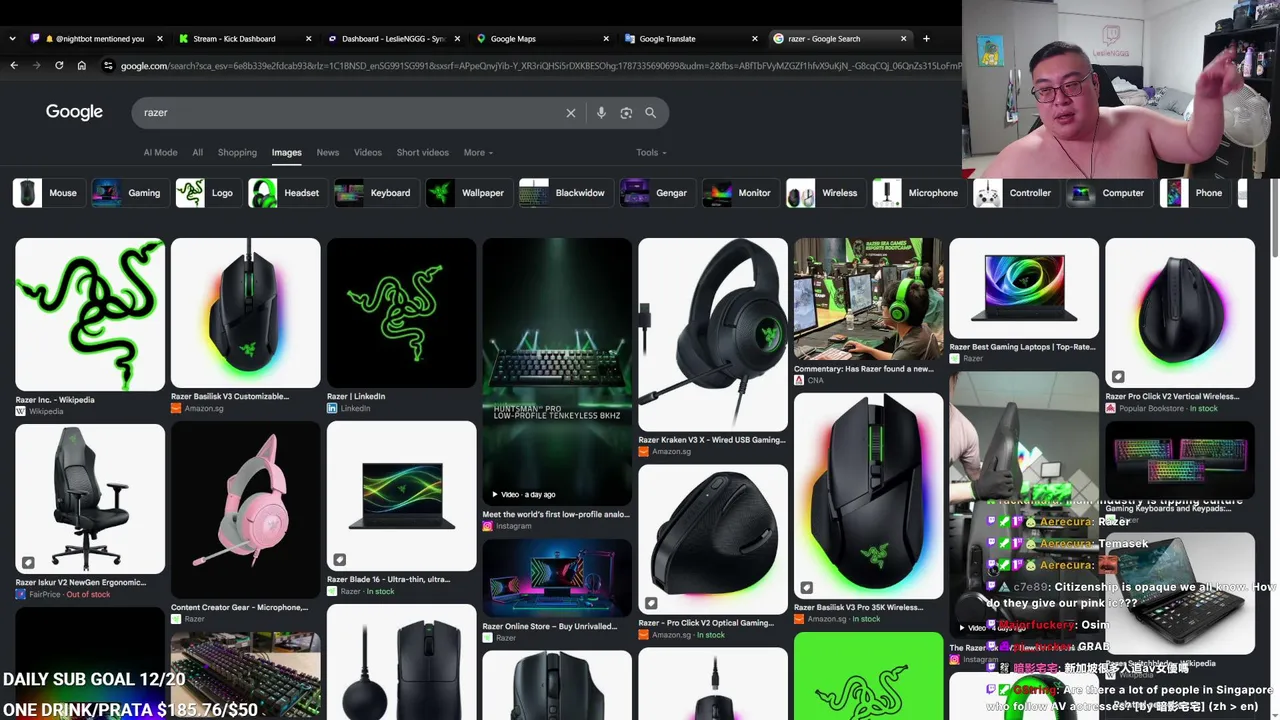Viewport: 1280px width, 720px height.
Task: Open a new browser tab
Action: 926,39
